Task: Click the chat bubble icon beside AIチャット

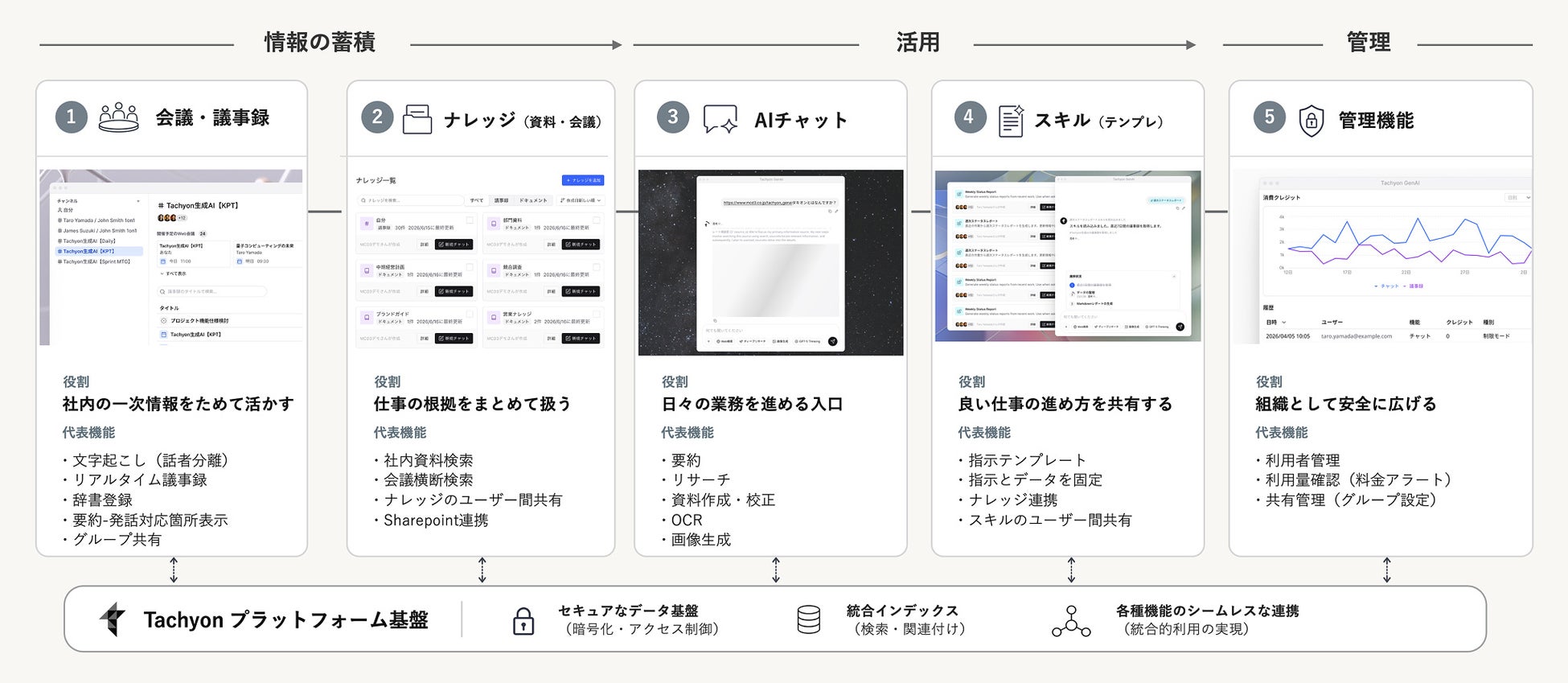Action: [x=720, y=119]
